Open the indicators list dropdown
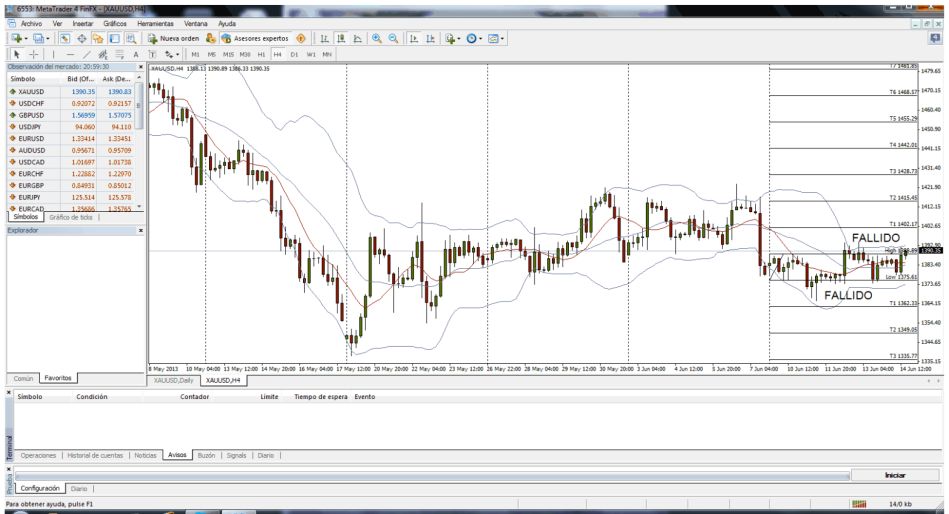Viewport: 949px width, 514px height. click(x=459, y=38)
